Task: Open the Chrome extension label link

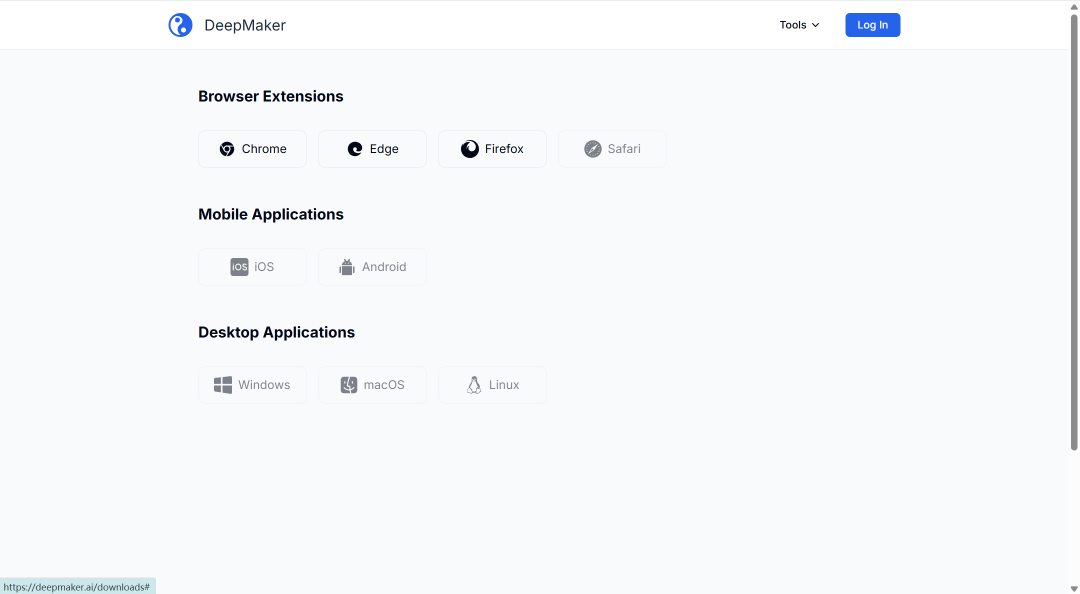Action: tap(264, 149)
